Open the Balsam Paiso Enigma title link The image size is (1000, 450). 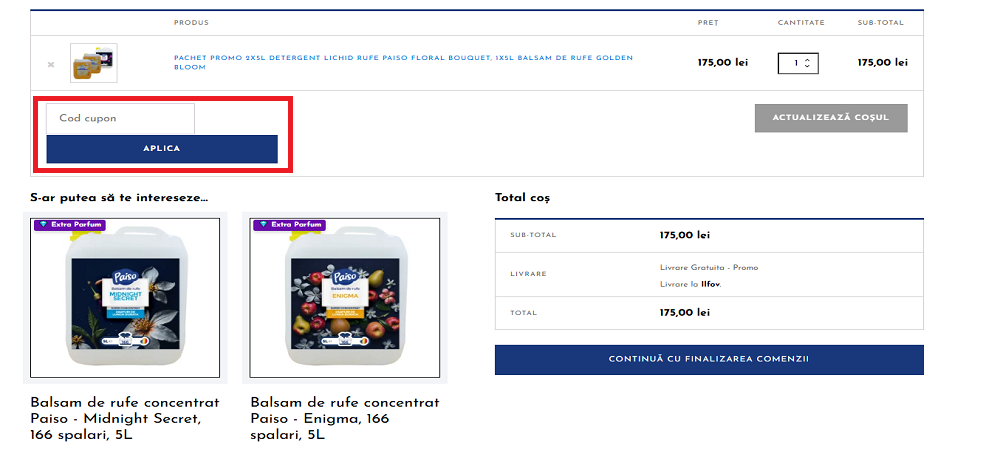click(344, 419)
